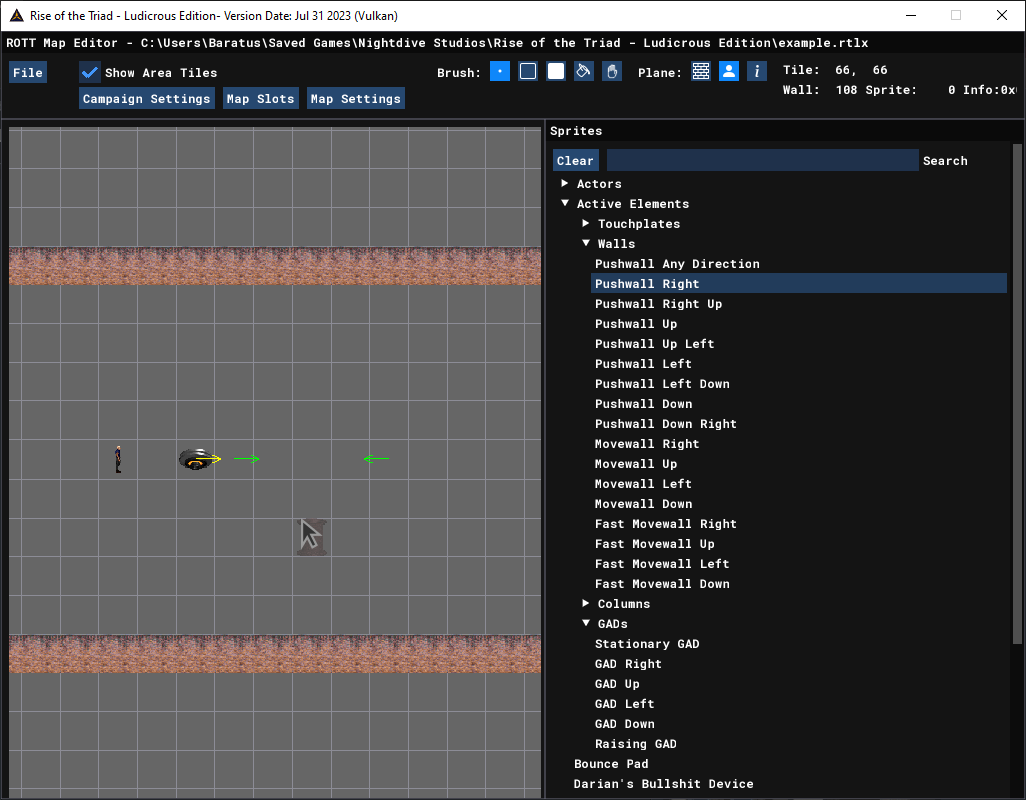The image size is (1026, 800).
Task: Select the outlined rectangle brush
Action: (527, 71)
